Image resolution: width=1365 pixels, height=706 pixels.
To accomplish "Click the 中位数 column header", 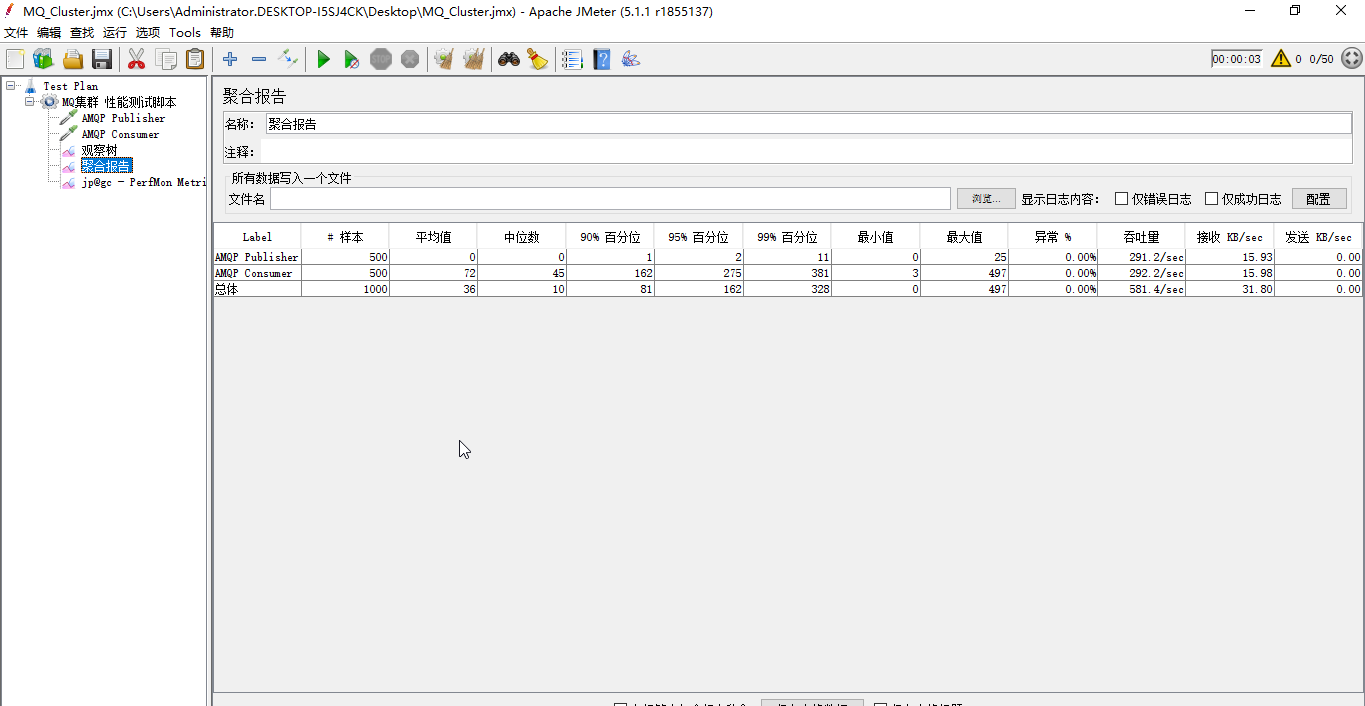I will tap(522, 237).
